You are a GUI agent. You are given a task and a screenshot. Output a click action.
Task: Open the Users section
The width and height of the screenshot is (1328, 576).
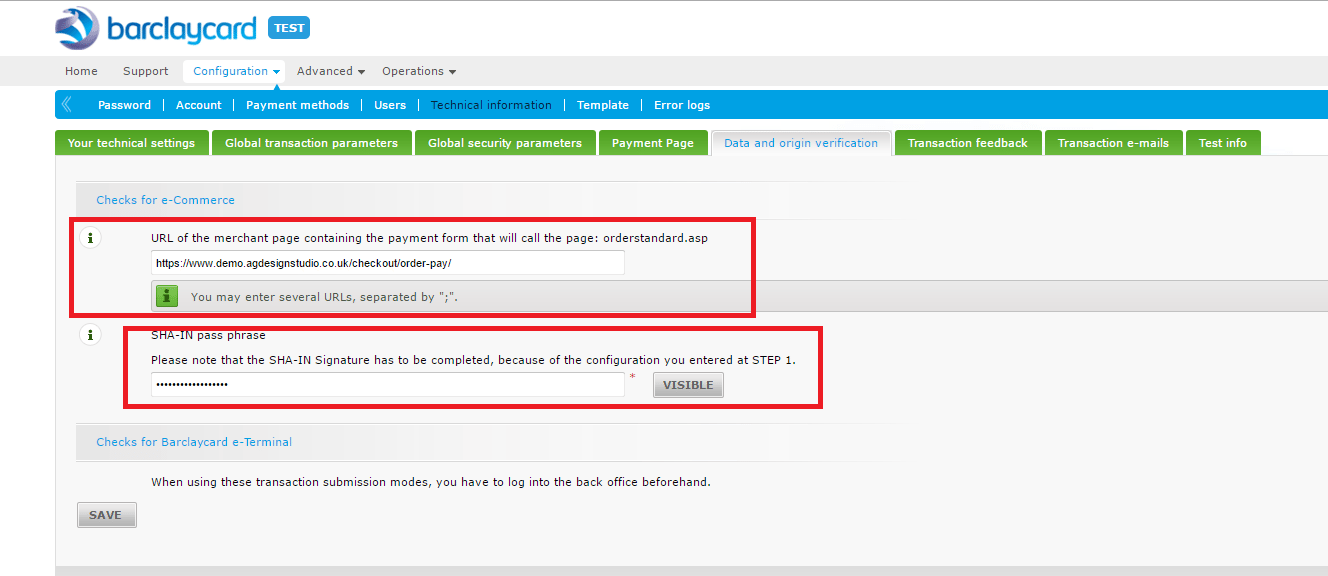(390, 105)
